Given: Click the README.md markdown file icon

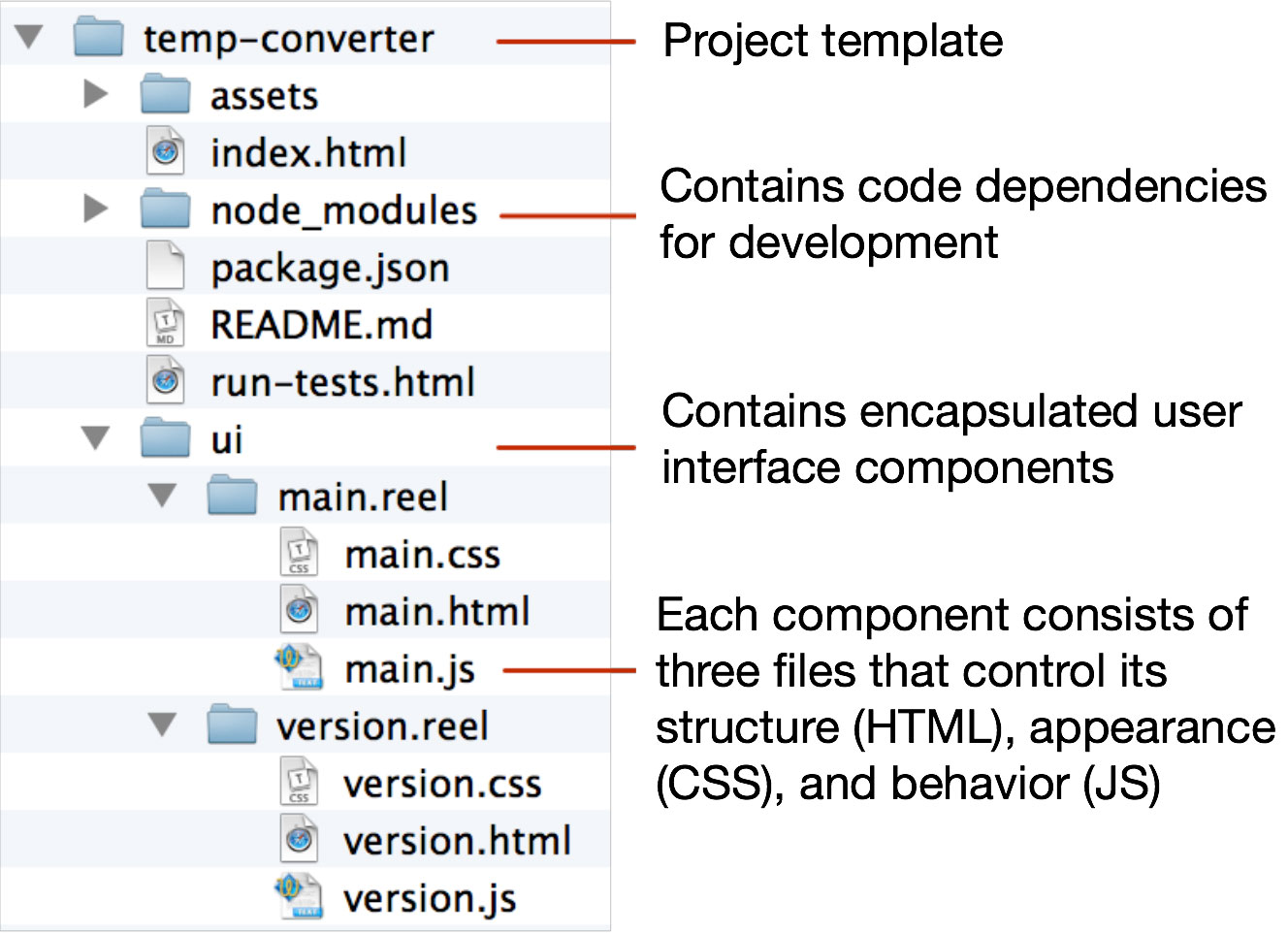Looking at the screenshot, I should pos(165,323).
